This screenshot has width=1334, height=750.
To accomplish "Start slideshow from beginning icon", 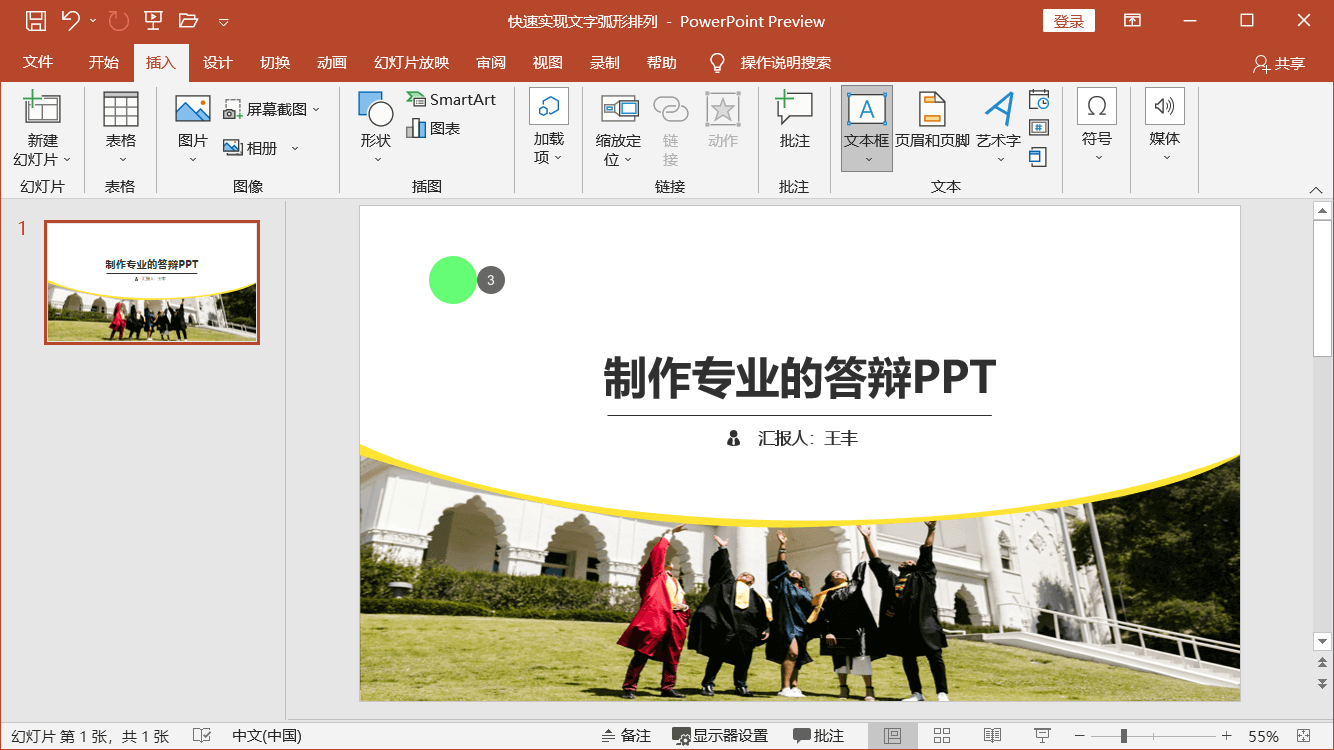I will 153,20.
